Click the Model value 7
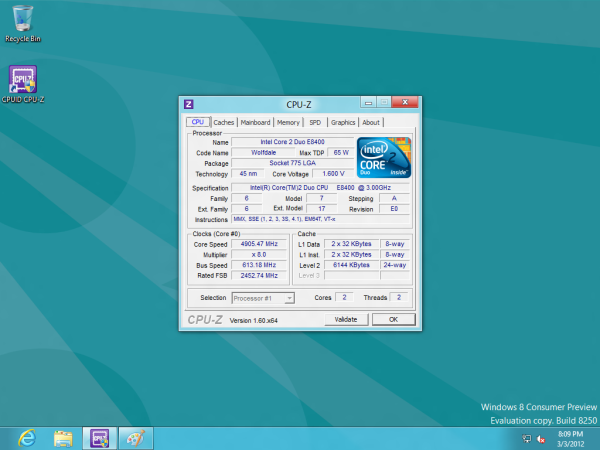 click(x=321, y=198)
